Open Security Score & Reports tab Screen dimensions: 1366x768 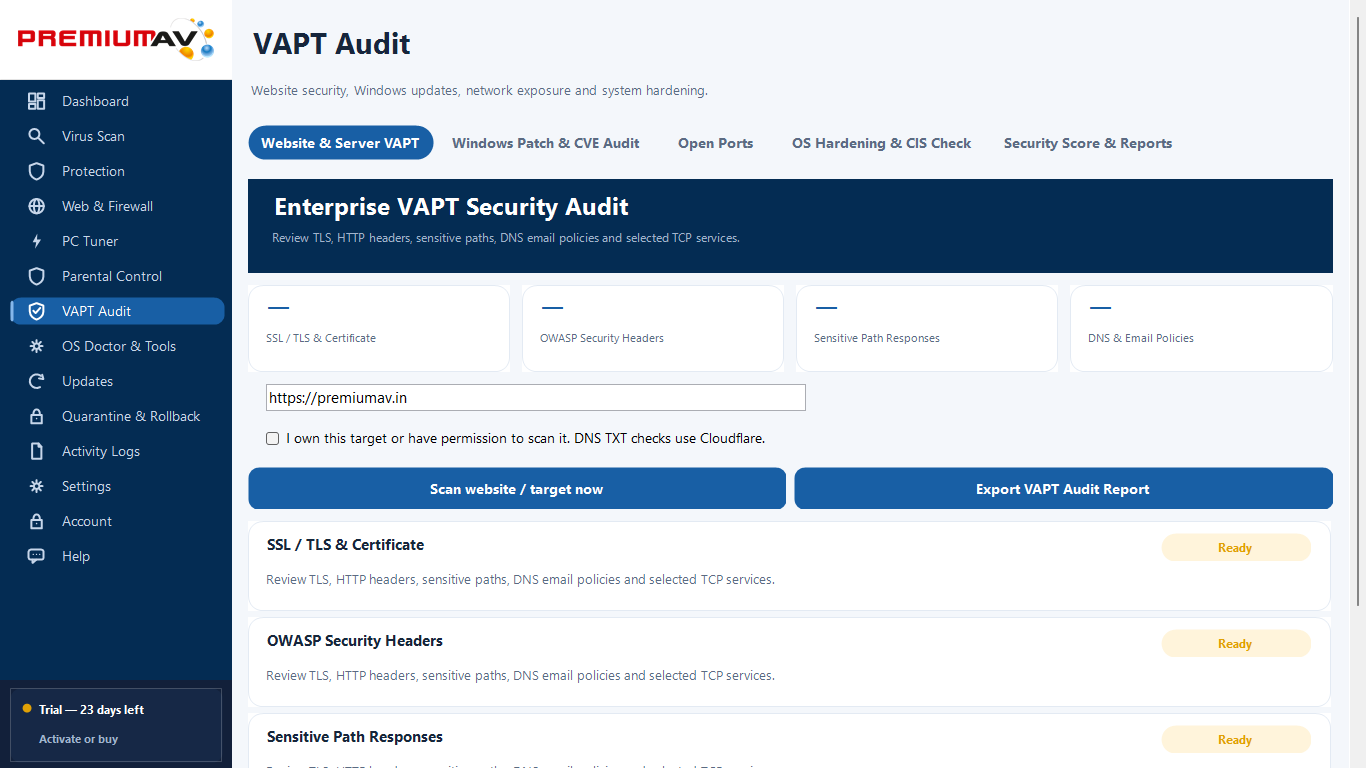[x=1088, y=143]
